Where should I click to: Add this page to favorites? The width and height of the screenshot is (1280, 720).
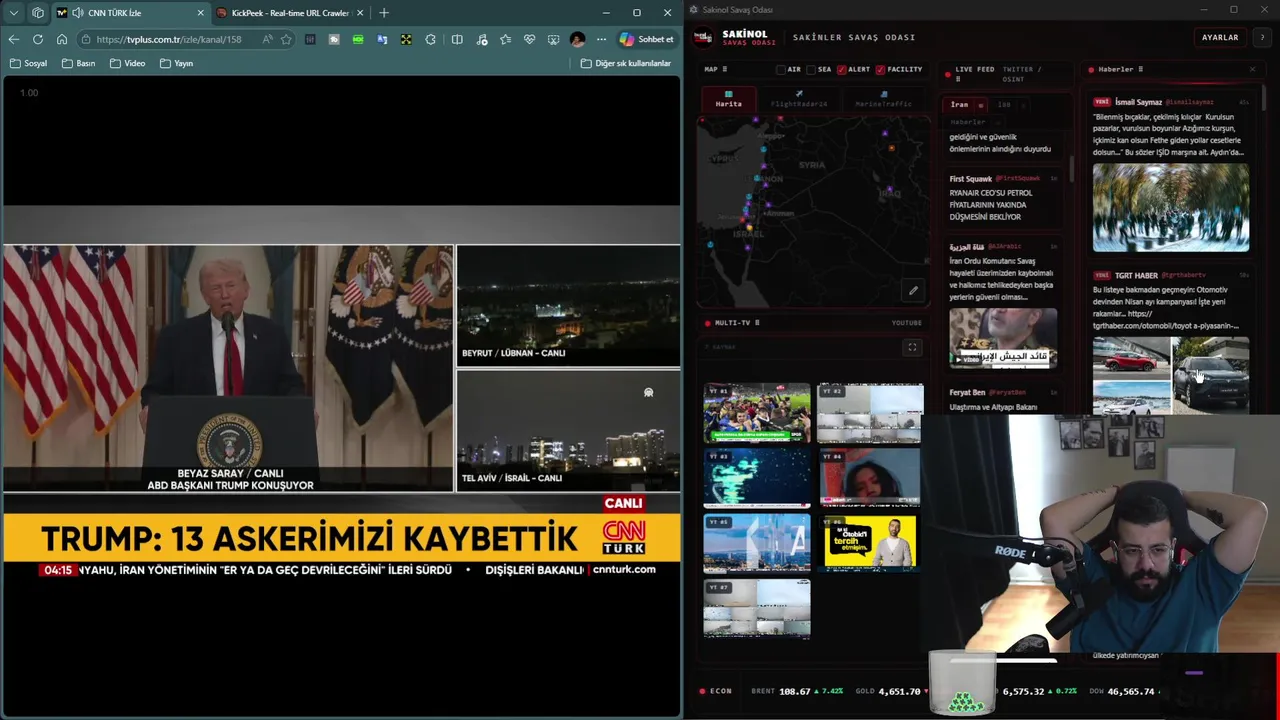pos(286,39)
